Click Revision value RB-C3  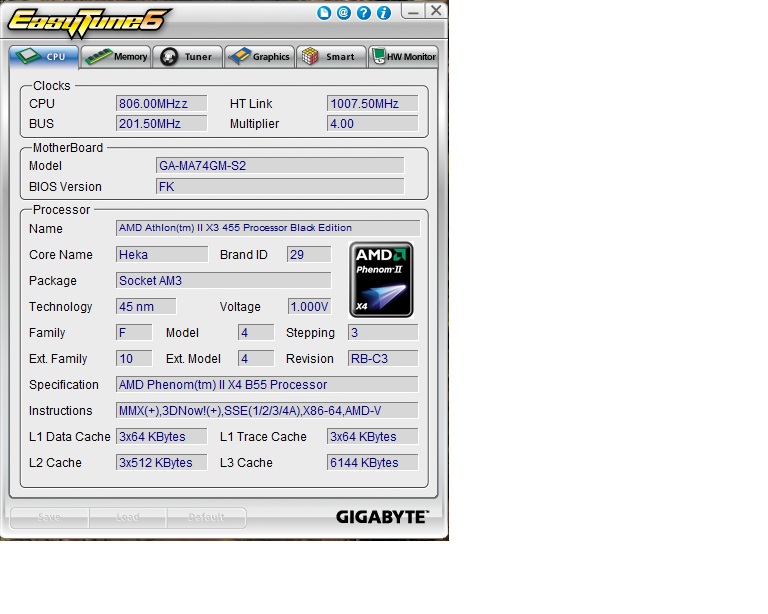[x=383, y=358]
